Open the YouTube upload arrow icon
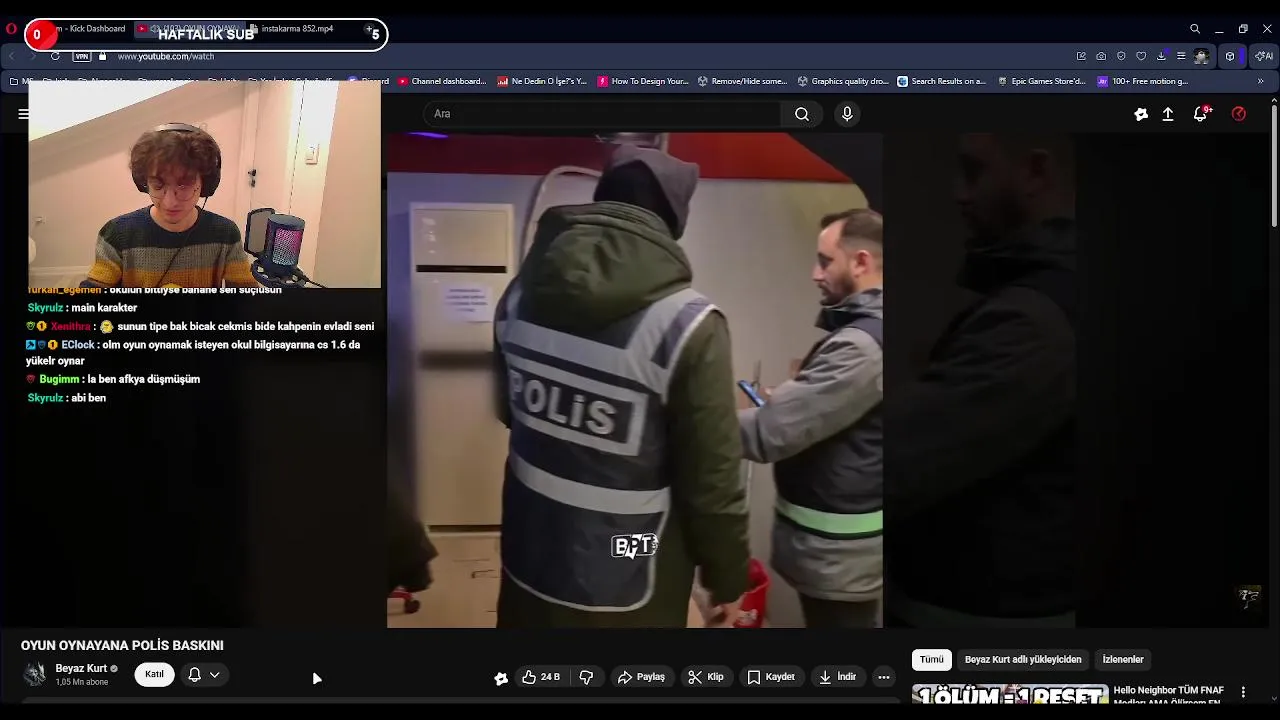The width and height of the screenshot is (1280, 720). coord(1167,114)
